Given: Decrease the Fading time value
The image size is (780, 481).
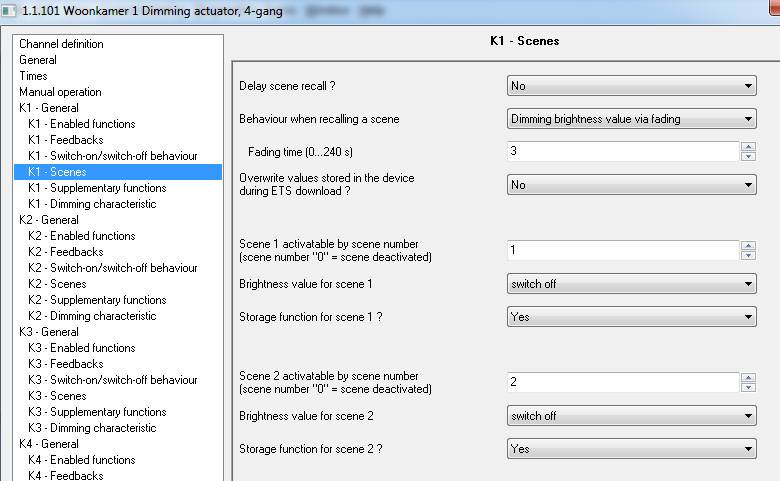Looking at the screenshot, I should (748, 156).
